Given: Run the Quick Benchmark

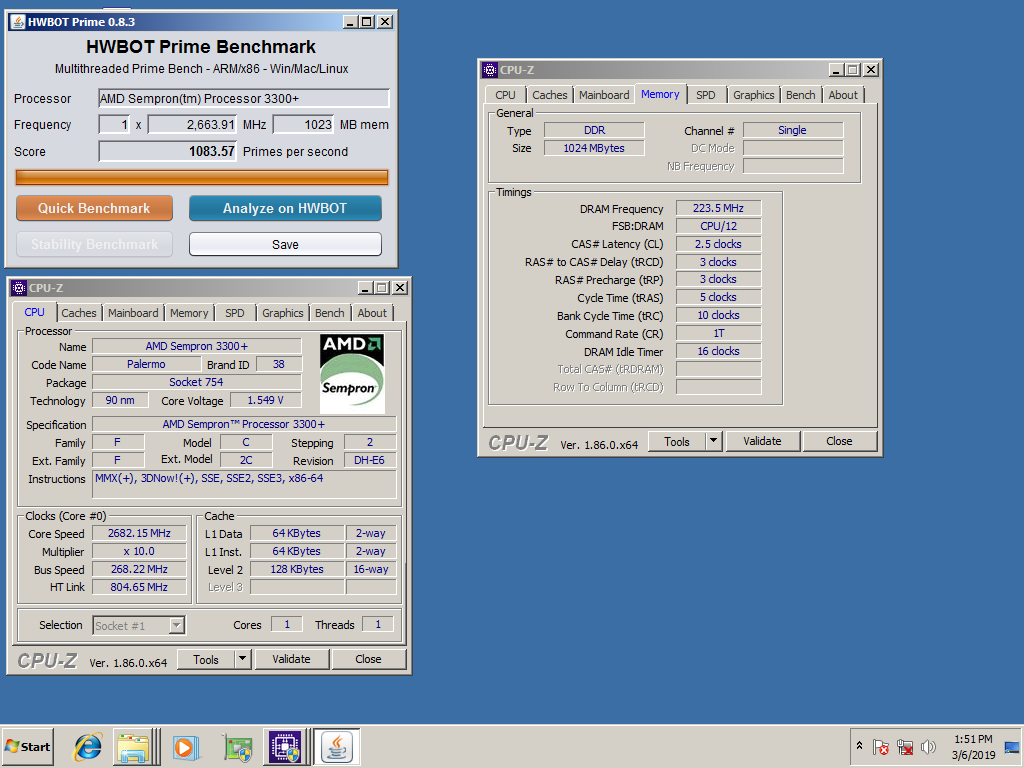Looking at the screenshot, I should 94,208.
